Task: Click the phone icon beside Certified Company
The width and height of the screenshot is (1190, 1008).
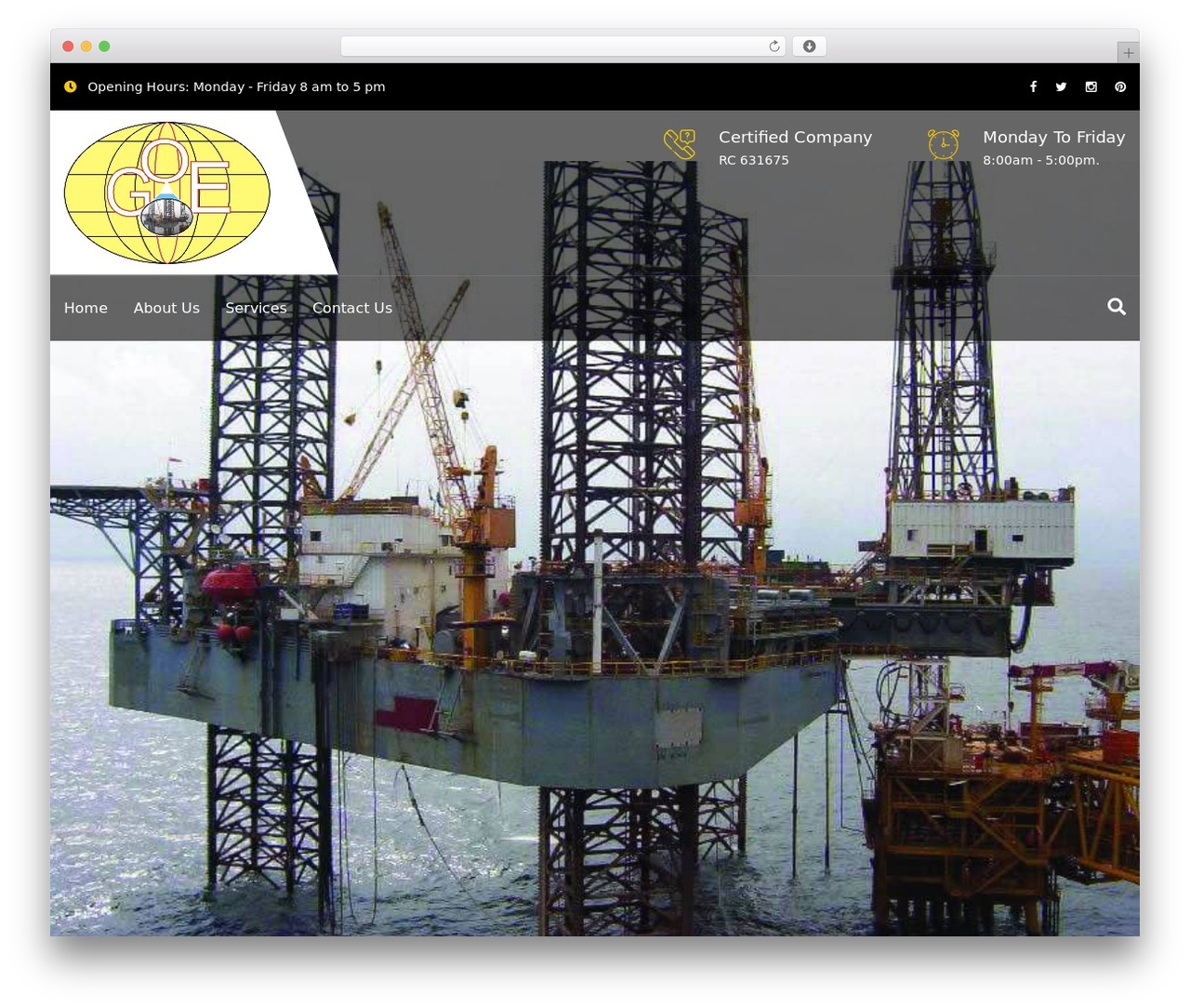Action: point(680,144)
